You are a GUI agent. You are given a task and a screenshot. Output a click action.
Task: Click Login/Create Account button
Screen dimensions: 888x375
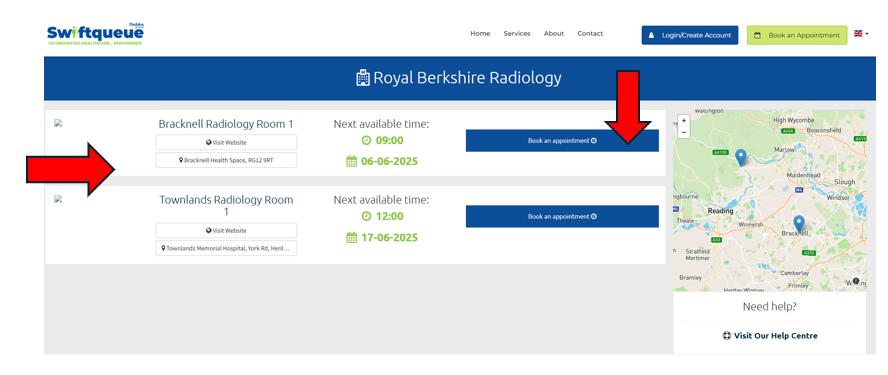[690, 35]
